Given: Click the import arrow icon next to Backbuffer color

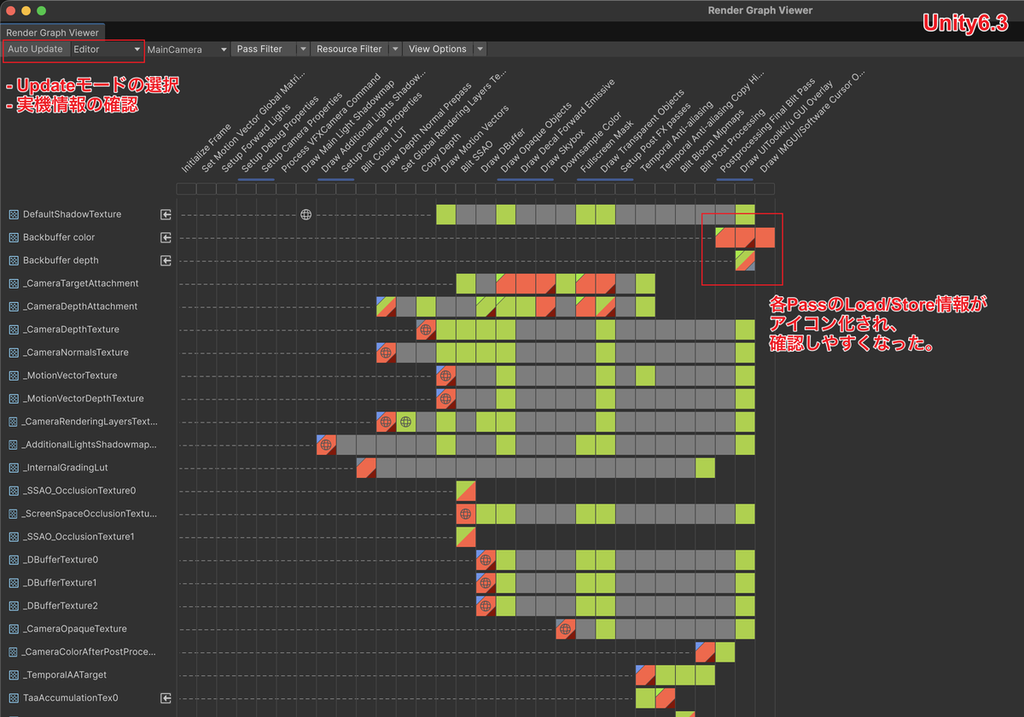Looking at the screenshot, I should point(166,237).
